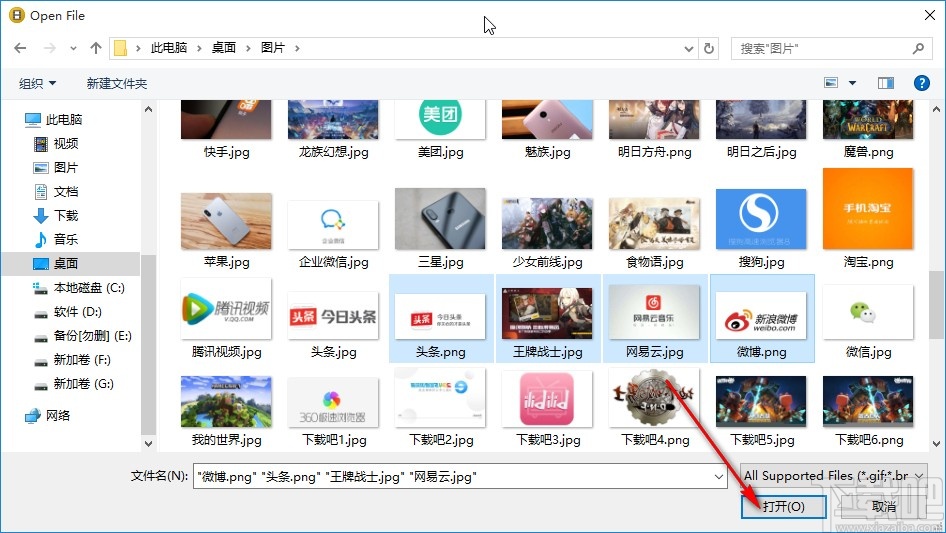Select 桌面 in the address breadcrumb
The image size is (946, 533).
(x=224, y=48)
